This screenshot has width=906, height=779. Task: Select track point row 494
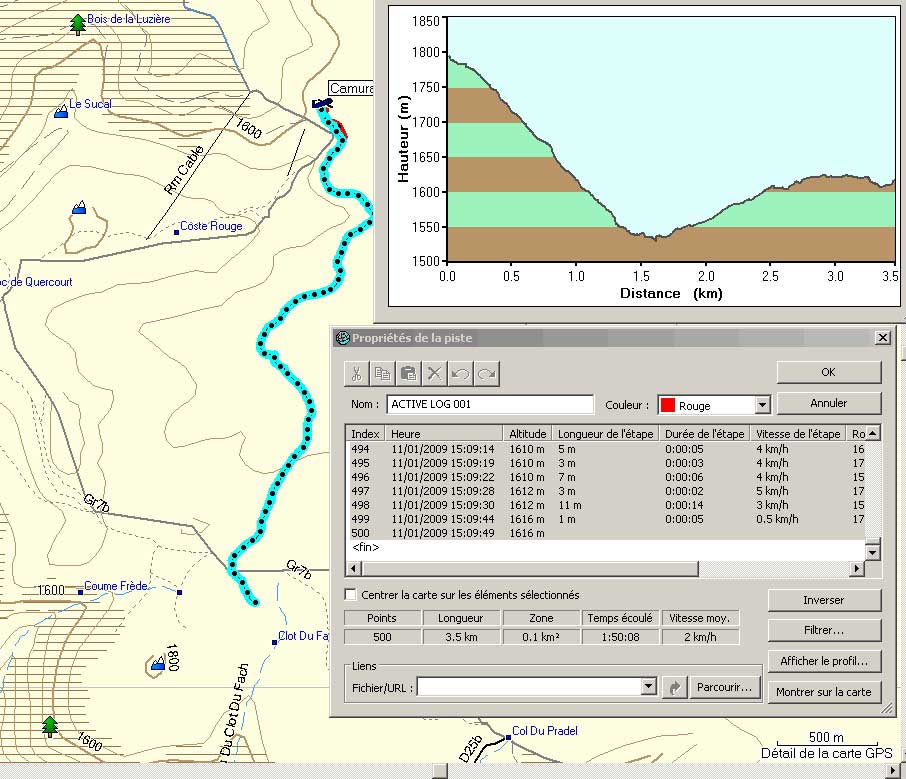(x=606, y=449)
